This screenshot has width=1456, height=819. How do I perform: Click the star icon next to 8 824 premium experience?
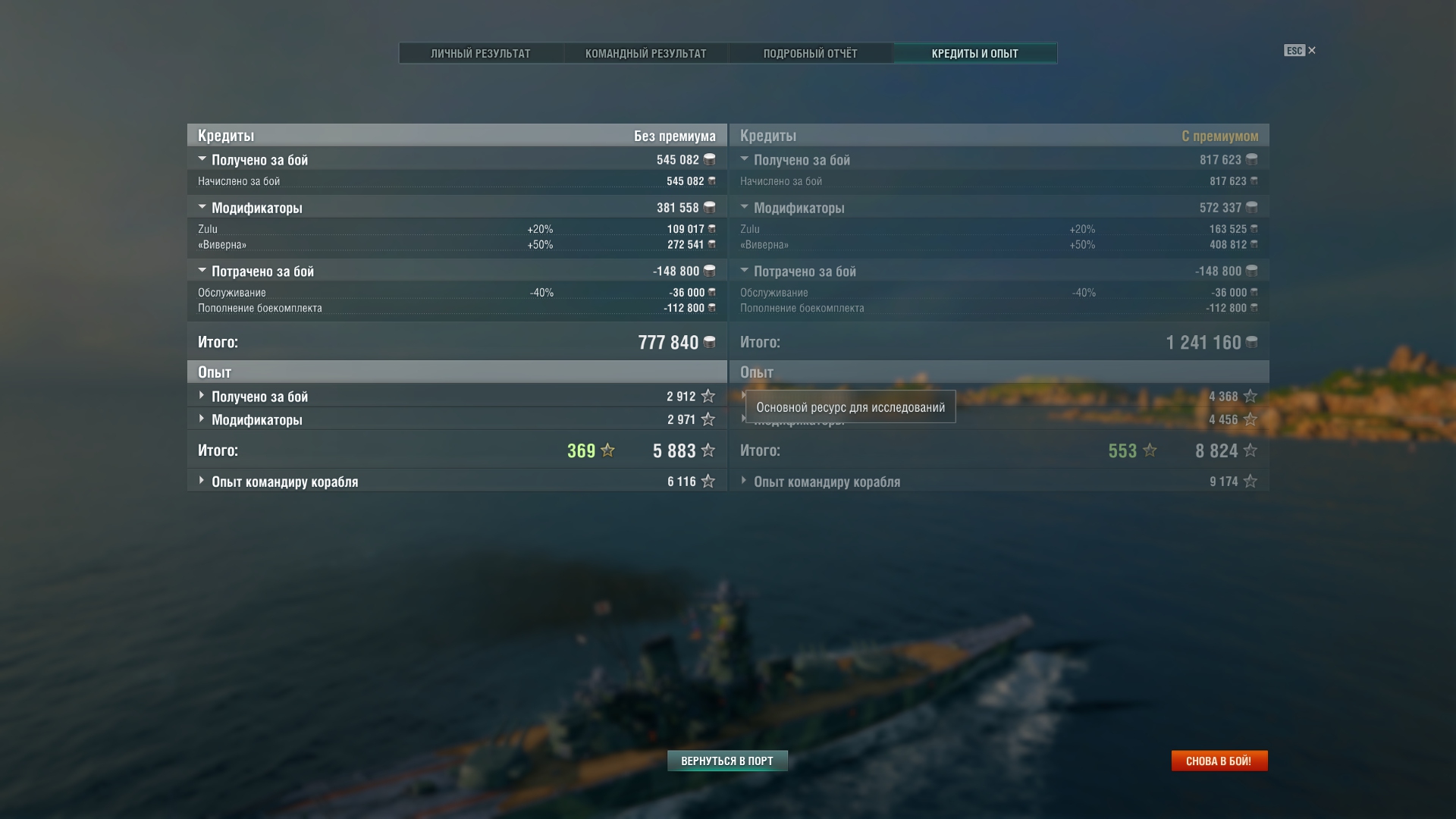(1250, 450)
